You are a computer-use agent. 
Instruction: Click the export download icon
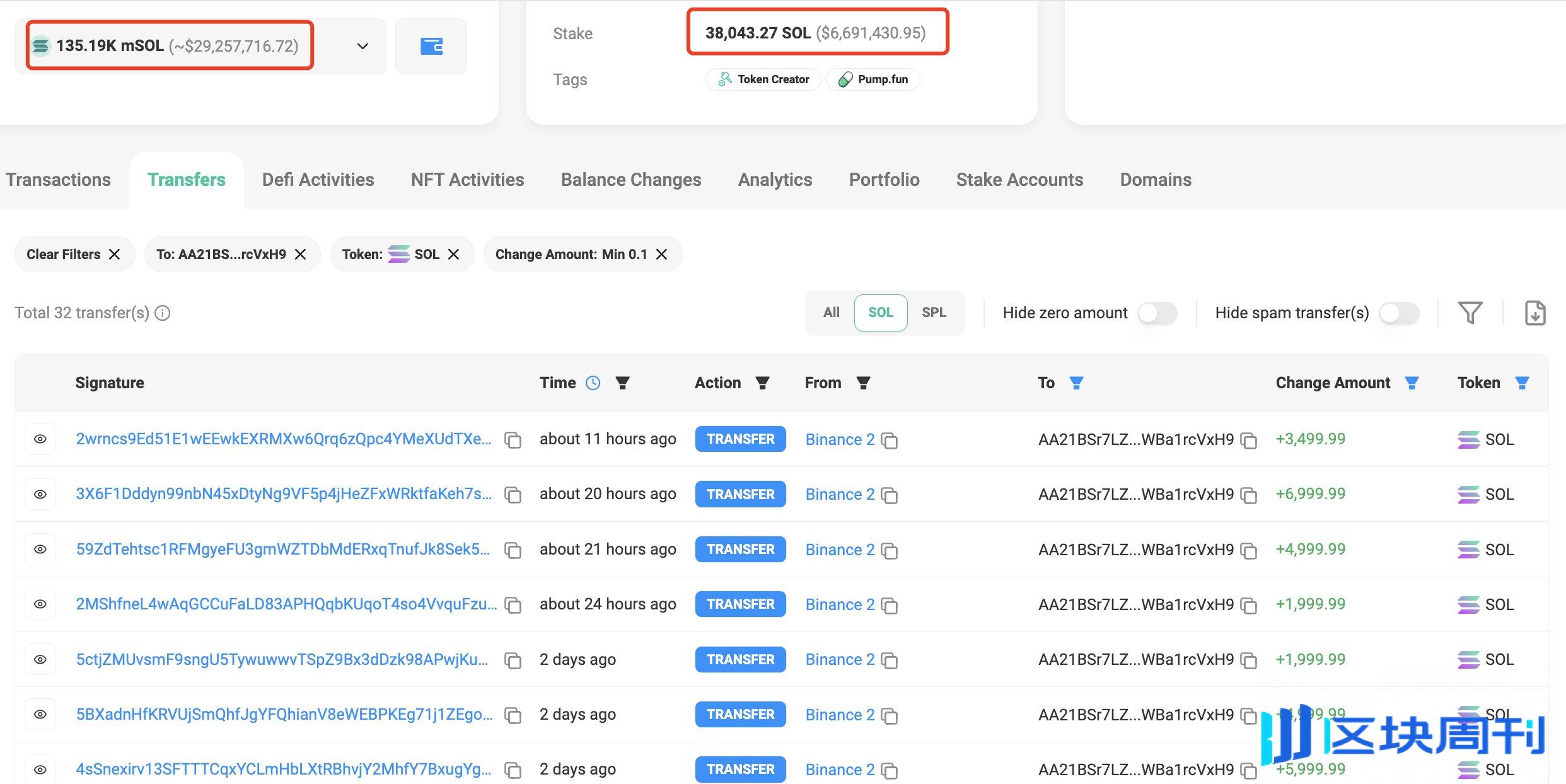tap(1534, 313)
